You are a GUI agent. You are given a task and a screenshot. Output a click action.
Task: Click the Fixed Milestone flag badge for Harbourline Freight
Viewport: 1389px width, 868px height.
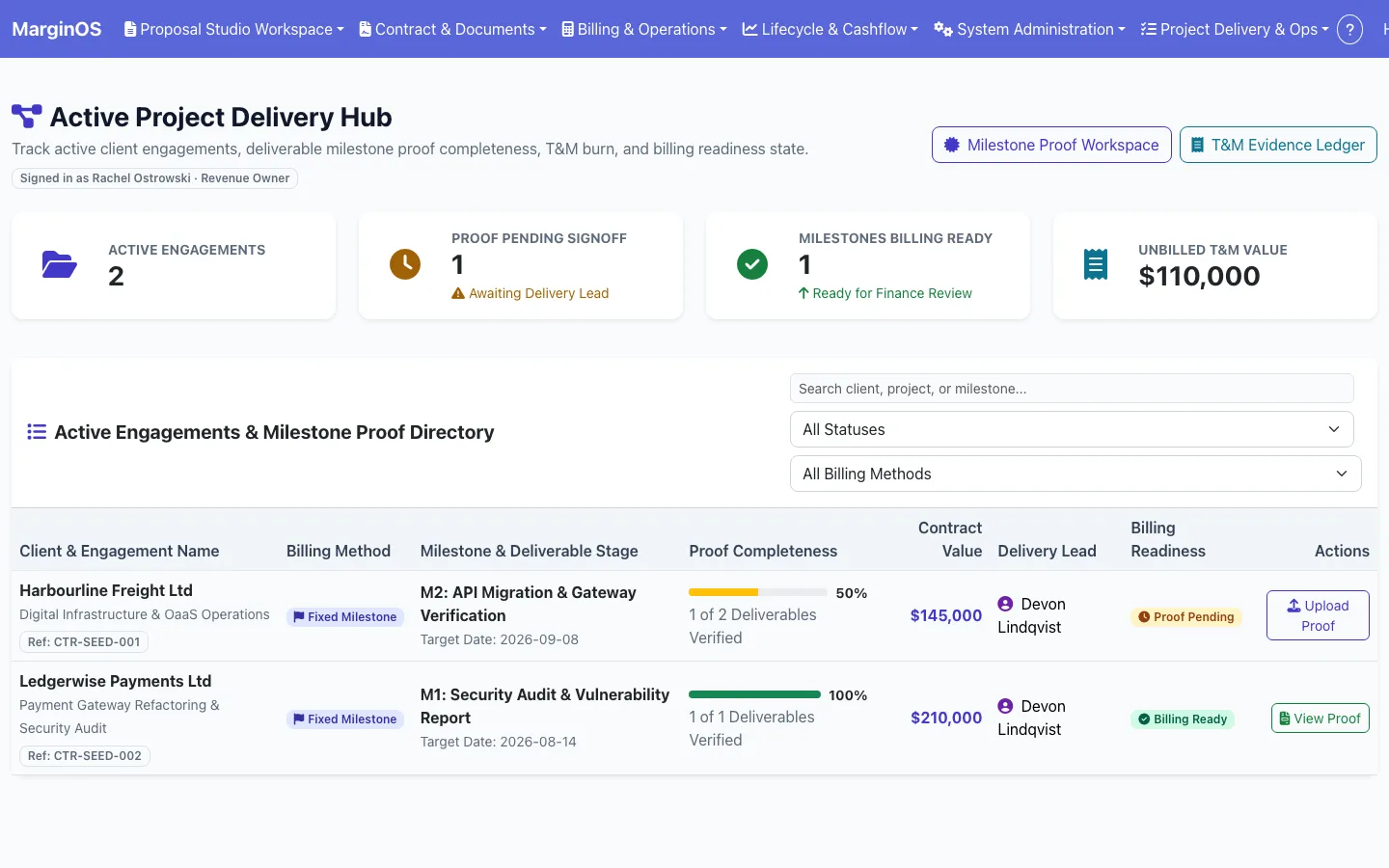coord(345,617)
